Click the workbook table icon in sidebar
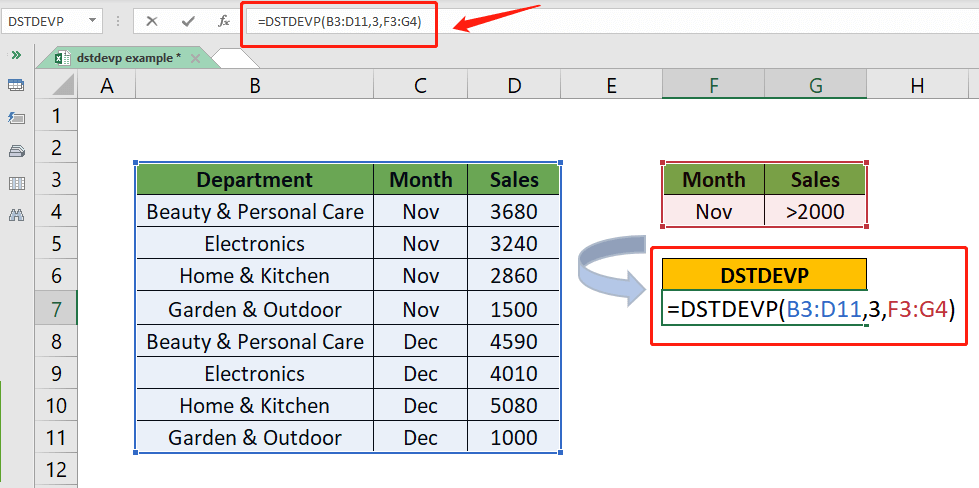 click(16, 86)
